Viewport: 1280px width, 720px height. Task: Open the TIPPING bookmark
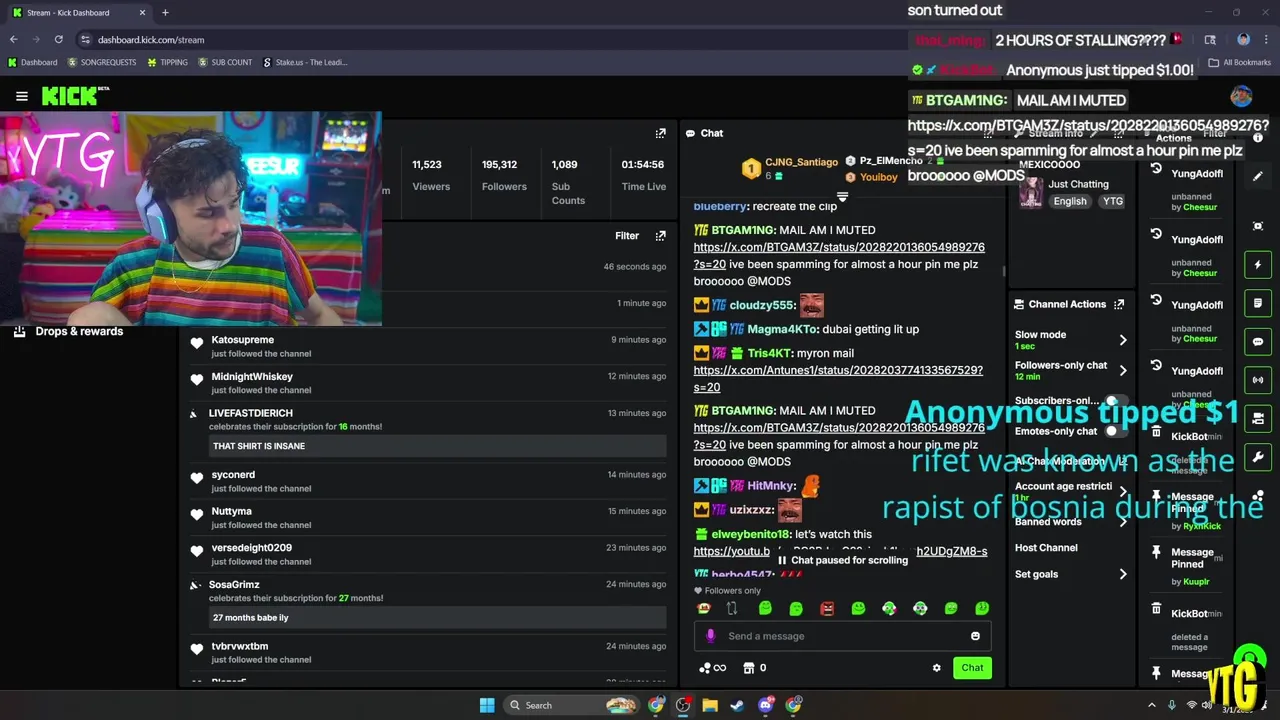pos(167,62)
